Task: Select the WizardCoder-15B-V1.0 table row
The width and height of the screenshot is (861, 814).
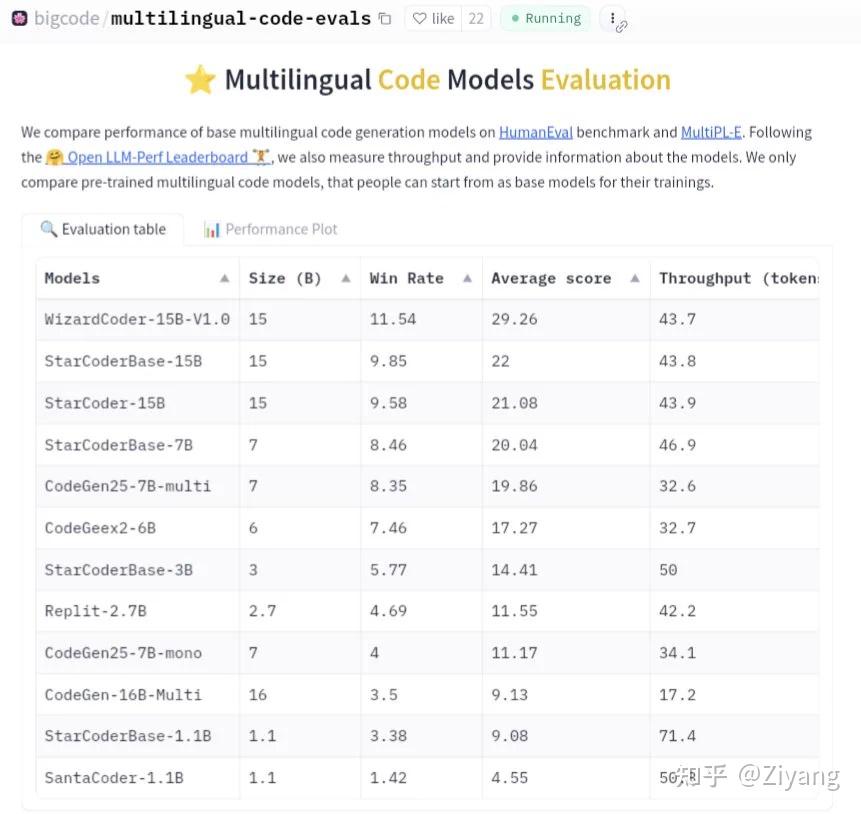Action: (137, 320)
